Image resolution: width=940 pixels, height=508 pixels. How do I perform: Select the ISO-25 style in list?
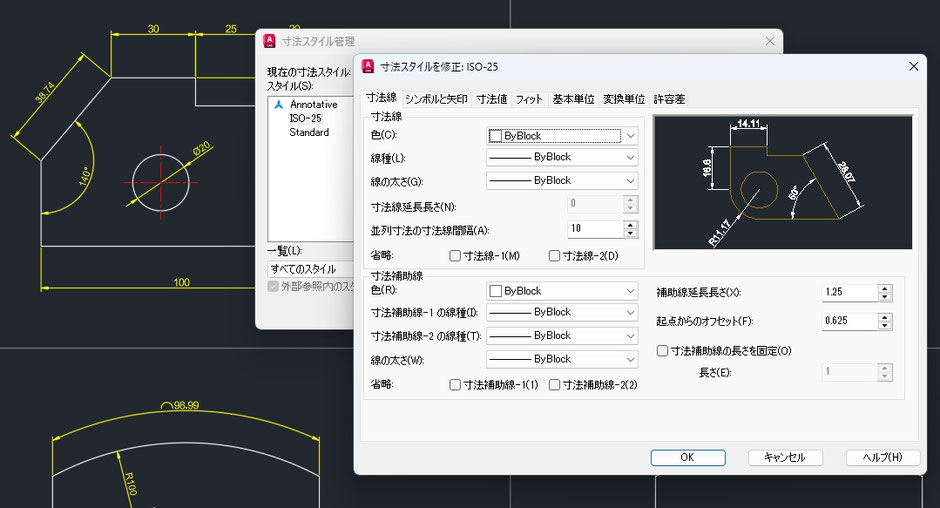click(305, 118)
